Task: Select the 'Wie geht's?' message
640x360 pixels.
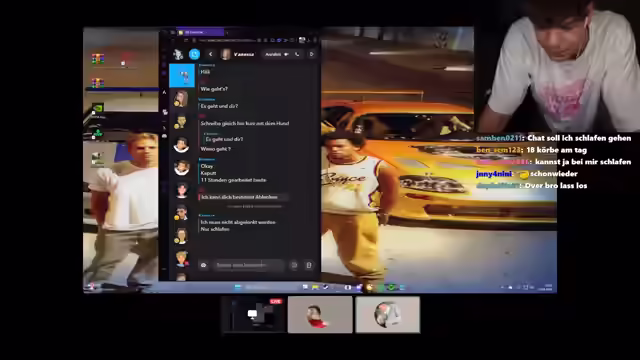Action: pyautogui.click(x=214, y=89)
